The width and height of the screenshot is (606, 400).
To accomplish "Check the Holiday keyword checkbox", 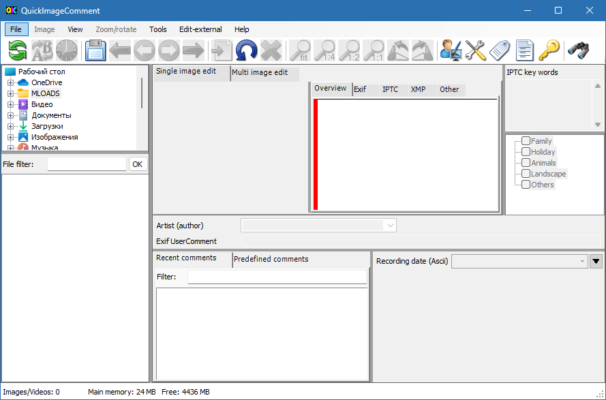I will (526, 151).
